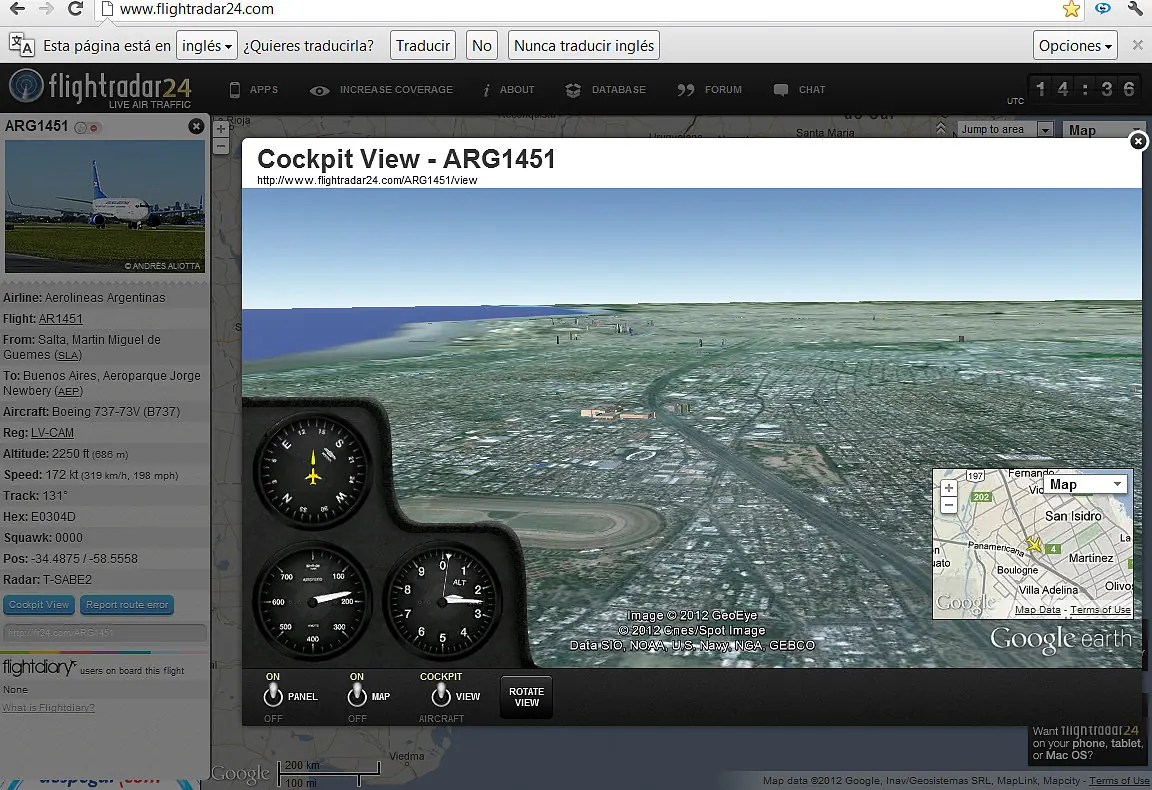The width and height of the screenshot is (1152, 790).
Task: Click the main map zoom in button
Action: click(x=220, y=129)
